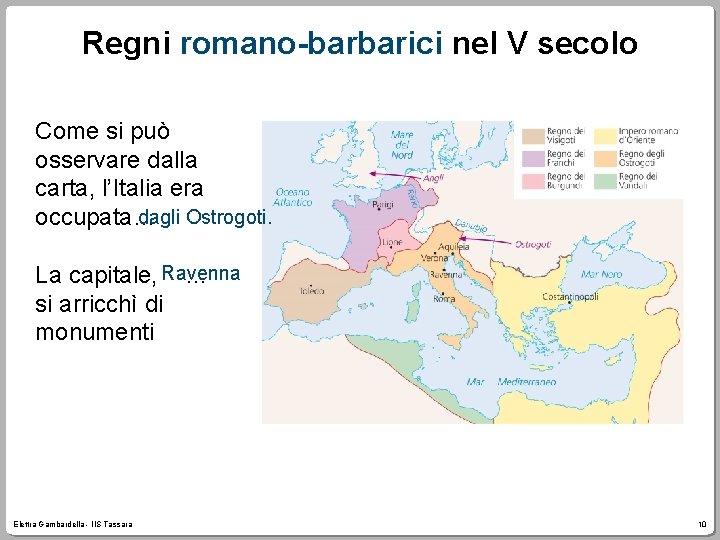
Task: Click the Regno degli Ostrogoti legend swatch
Action: pyautogui.click(x=605, y=159)
